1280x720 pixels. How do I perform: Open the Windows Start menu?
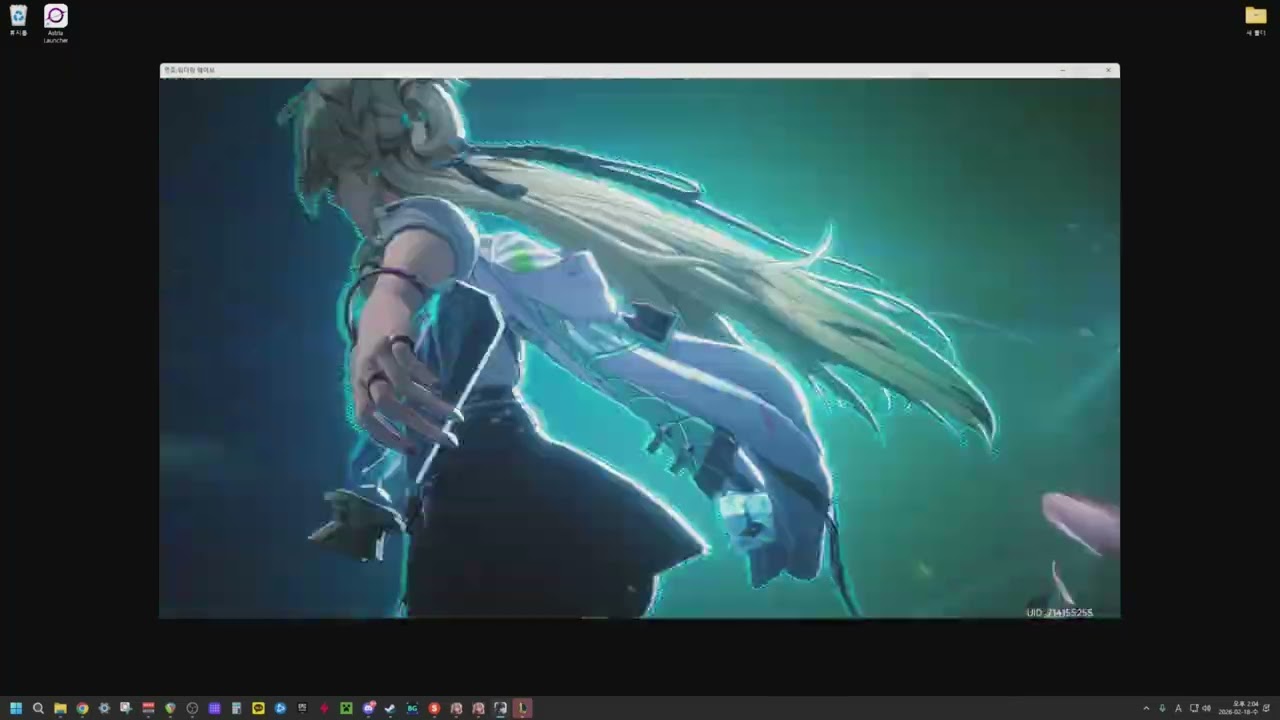[16, 708]
